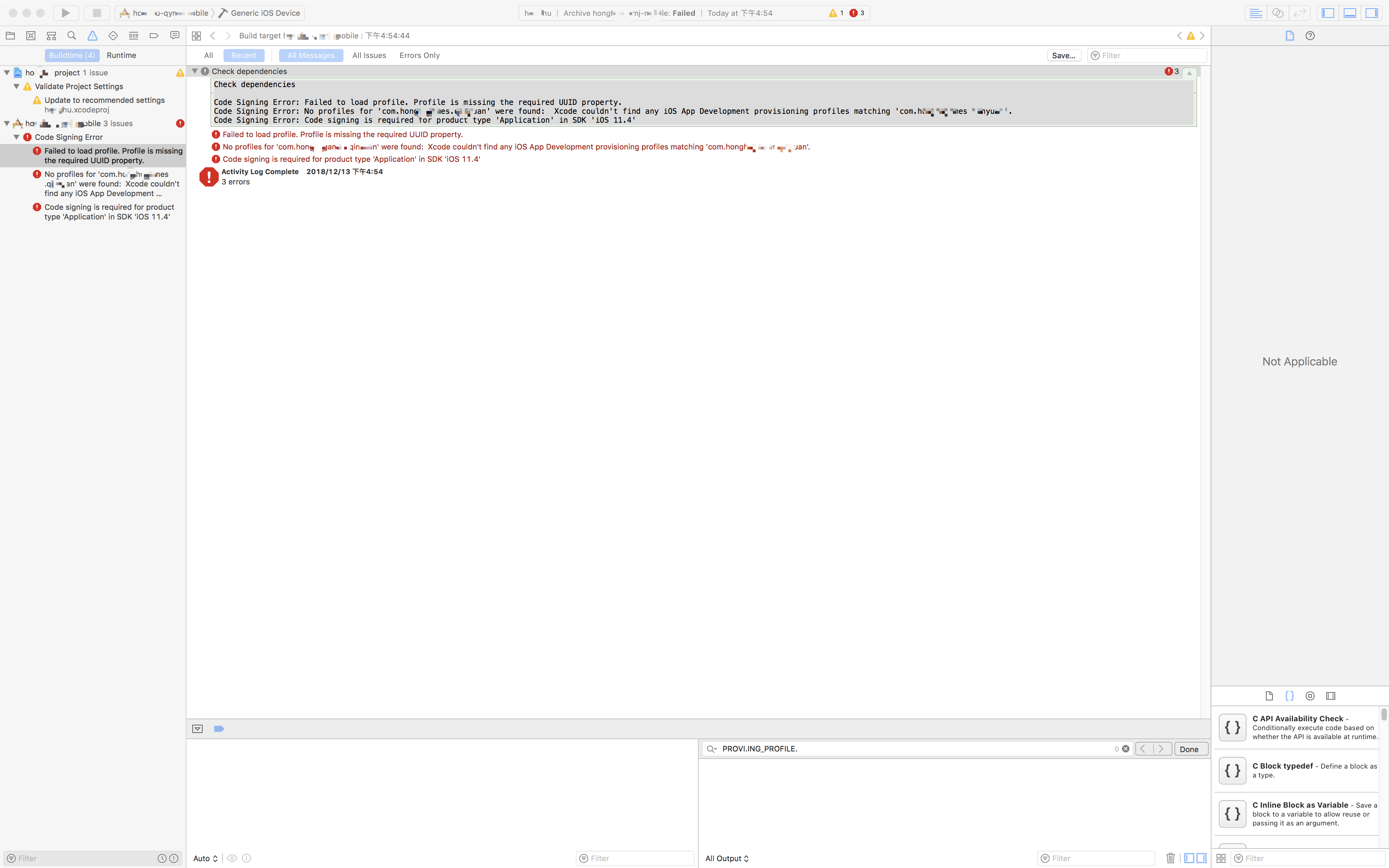
Task: Select the Errors Only filter tab
Action: (x=419, y=55)
